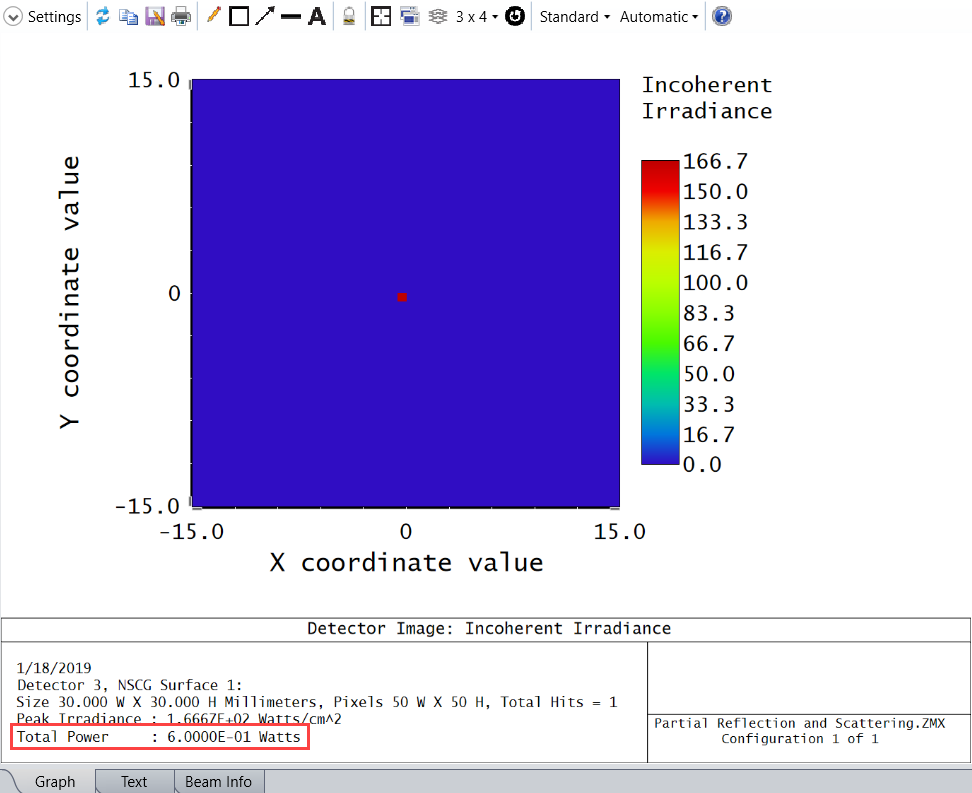Click the refresh/update window icon

click(103, 17)
